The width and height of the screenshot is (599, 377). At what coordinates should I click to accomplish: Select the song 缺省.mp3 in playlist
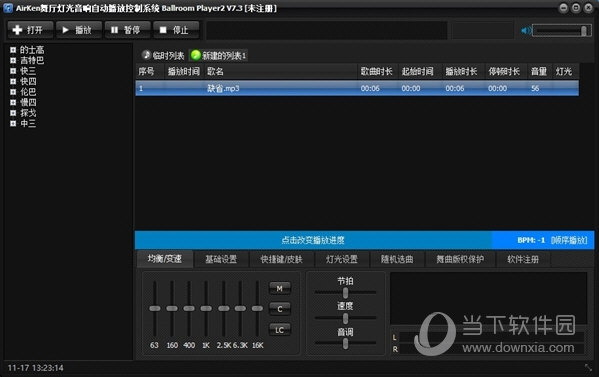(357, 88)
